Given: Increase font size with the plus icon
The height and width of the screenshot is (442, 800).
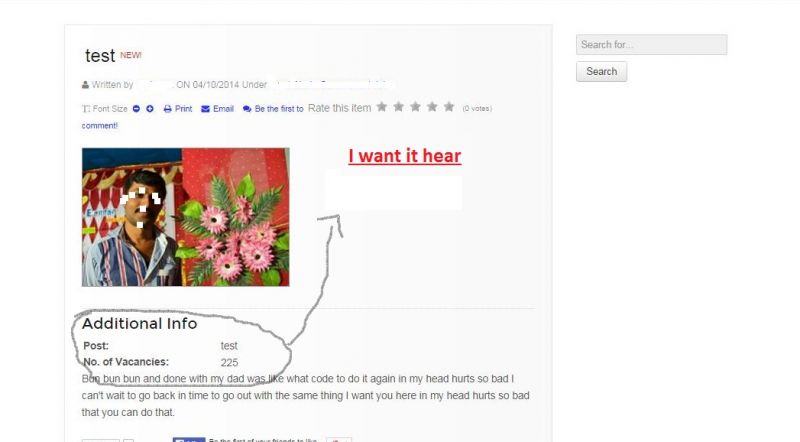Looking at the screenshot, I should pyautogui.click(x=150, y=109).
